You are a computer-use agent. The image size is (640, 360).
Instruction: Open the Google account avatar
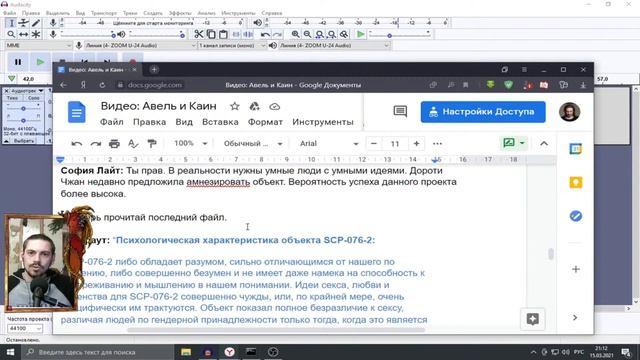point(569,112)
